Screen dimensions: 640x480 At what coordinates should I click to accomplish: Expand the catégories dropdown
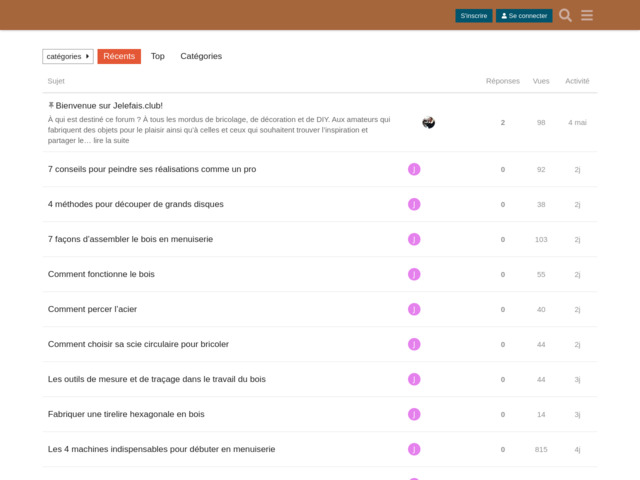point(67,57)
